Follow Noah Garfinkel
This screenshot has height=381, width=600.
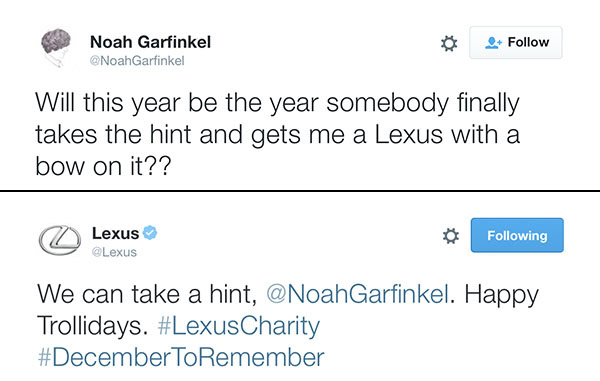(x=516, y=42)
